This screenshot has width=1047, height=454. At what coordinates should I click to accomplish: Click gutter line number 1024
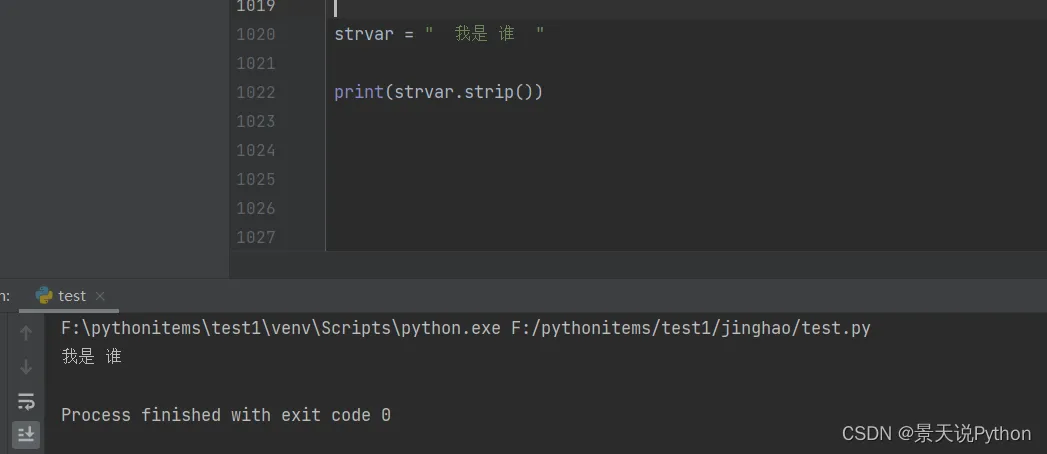click(x=255, y=150)
